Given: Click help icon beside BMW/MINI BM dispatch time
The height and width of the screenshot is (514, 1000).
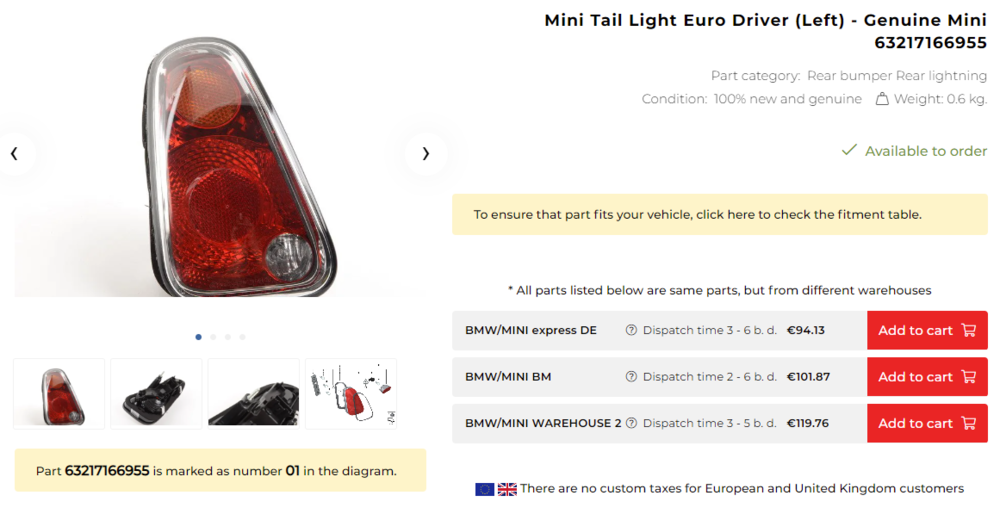Looking at the screenshot, I should click(631, 377).
